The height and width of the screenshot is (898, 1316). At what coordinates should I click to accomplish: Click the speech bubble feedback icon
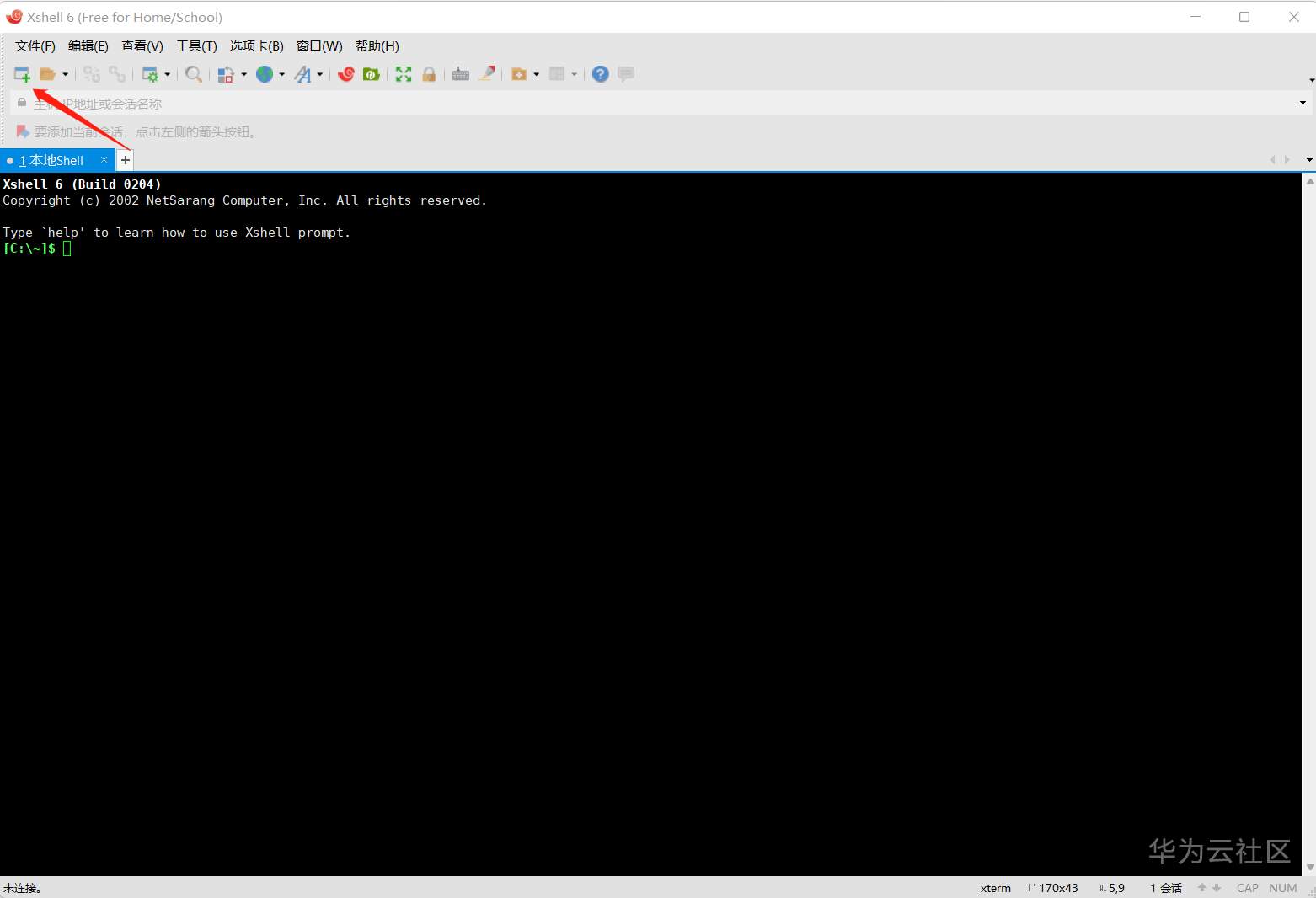point(626,74)
